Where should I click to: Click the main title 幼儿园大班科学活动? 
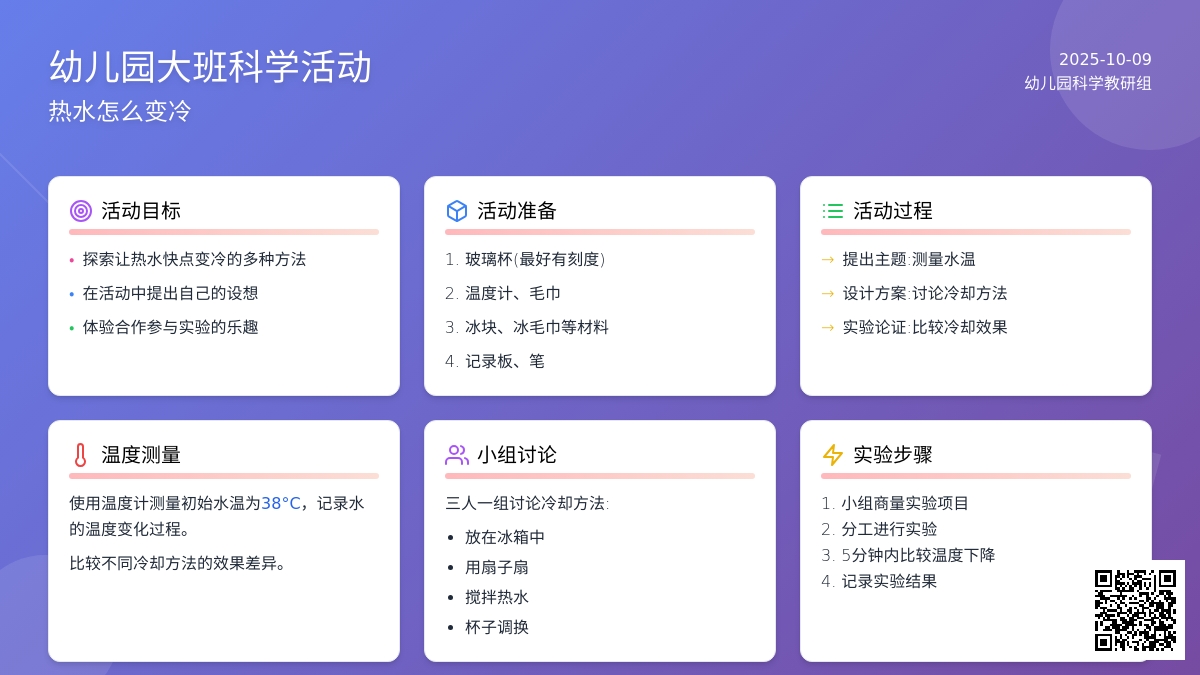210,67
